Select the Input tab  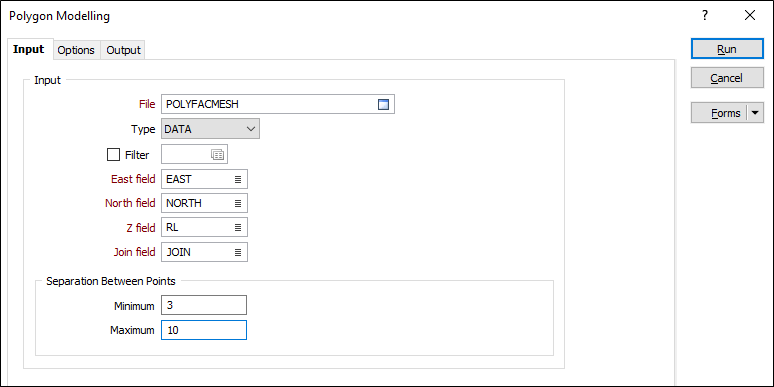coord(29,49)
